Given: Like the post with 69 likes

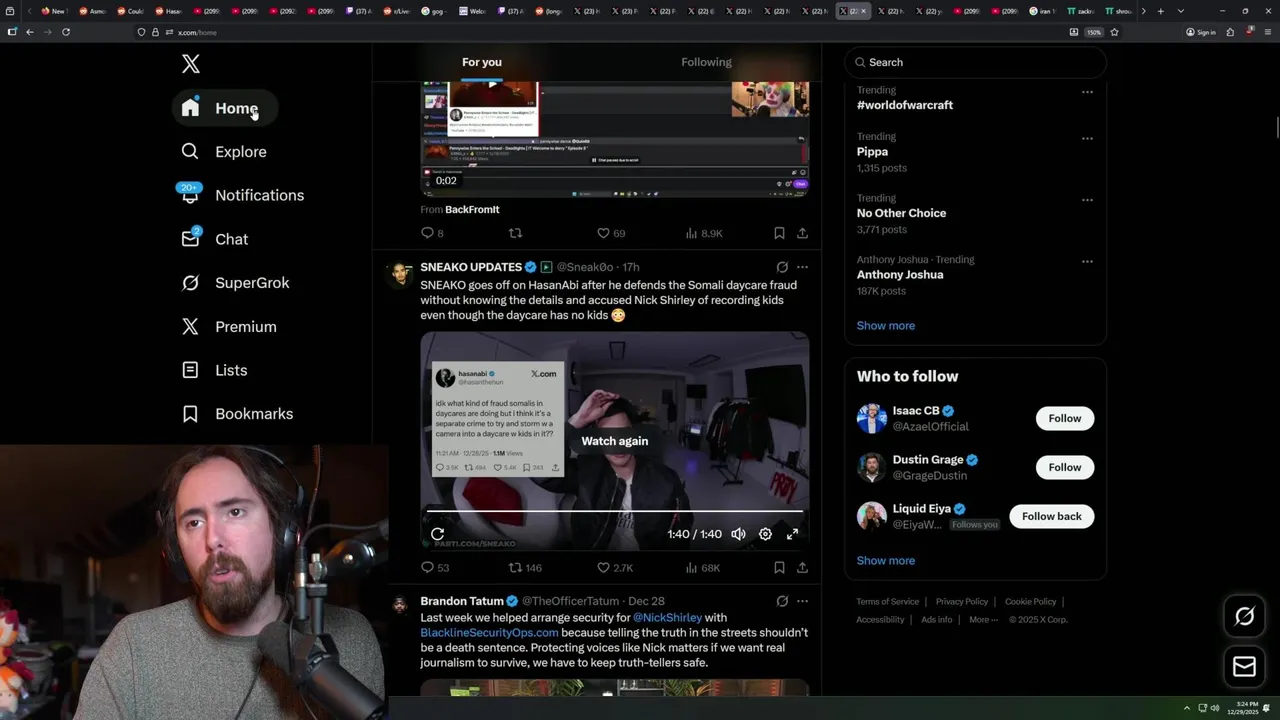Looking at the screenshot, I should pyautogui.click(x=610, y=233).
